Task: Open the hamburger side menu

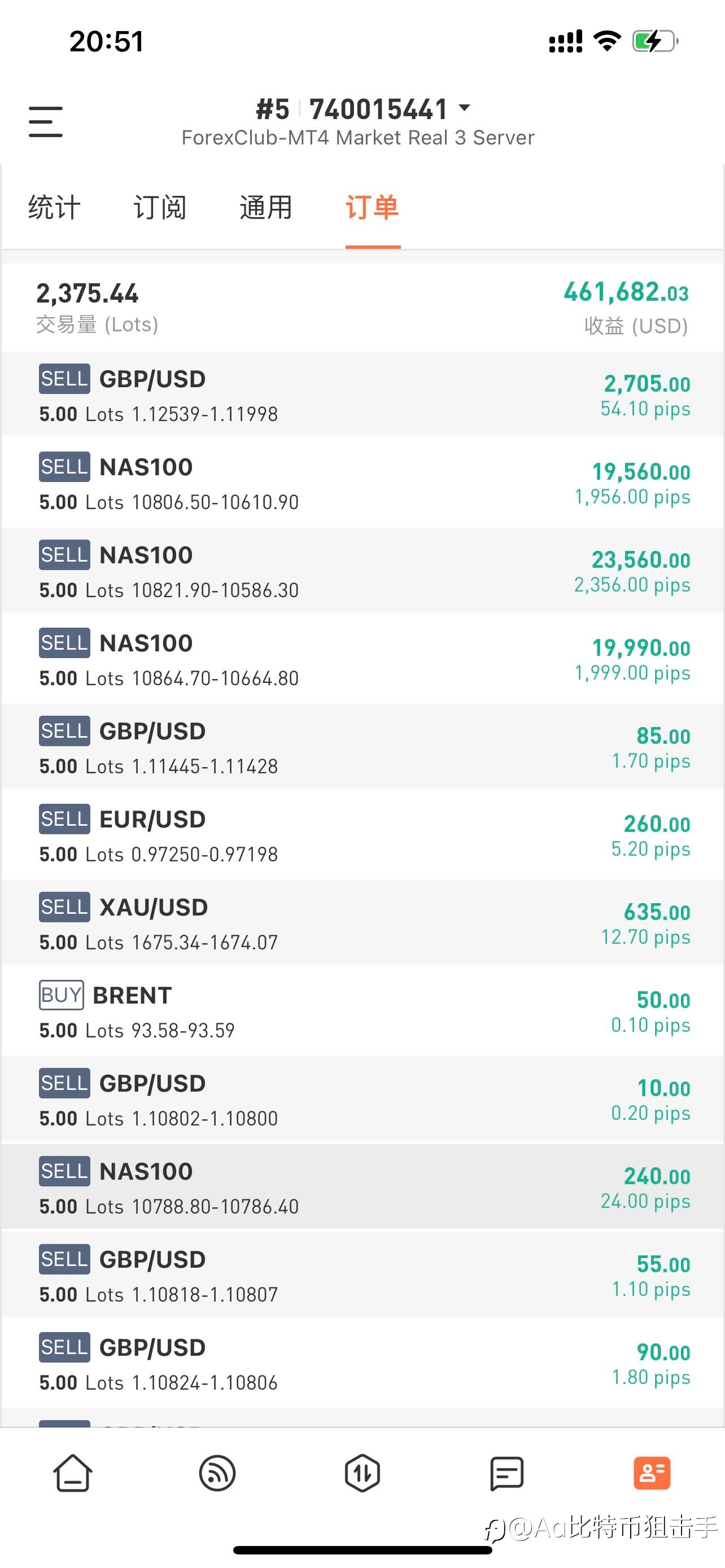Action: (46, 121)
